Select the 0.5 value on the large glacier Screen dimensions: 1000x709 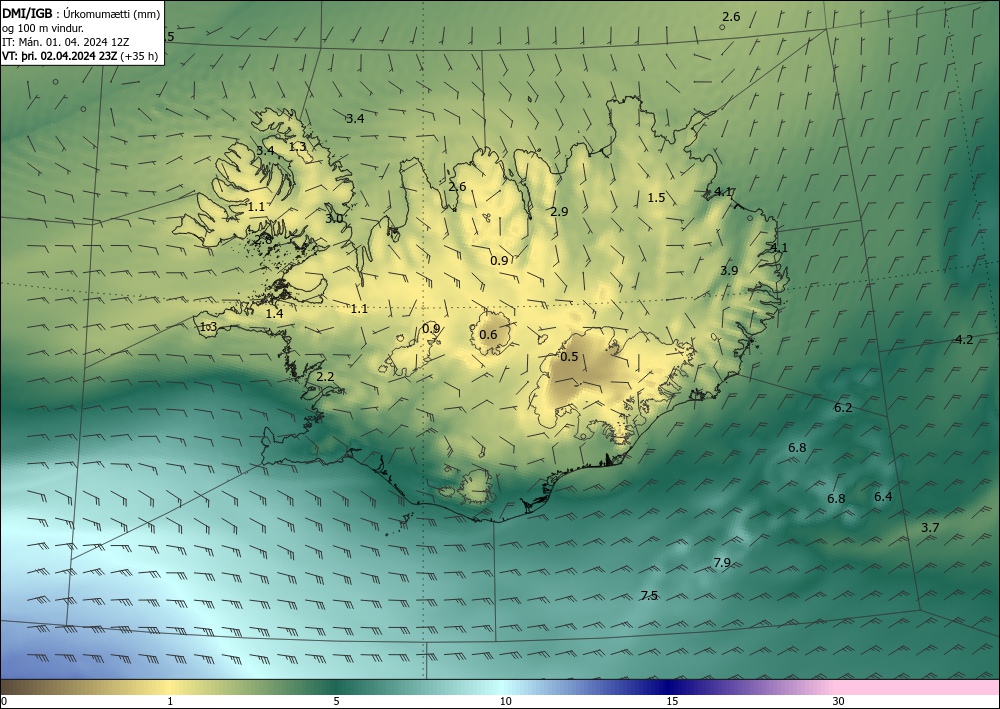pyautogui.click(x=569, y=356)
